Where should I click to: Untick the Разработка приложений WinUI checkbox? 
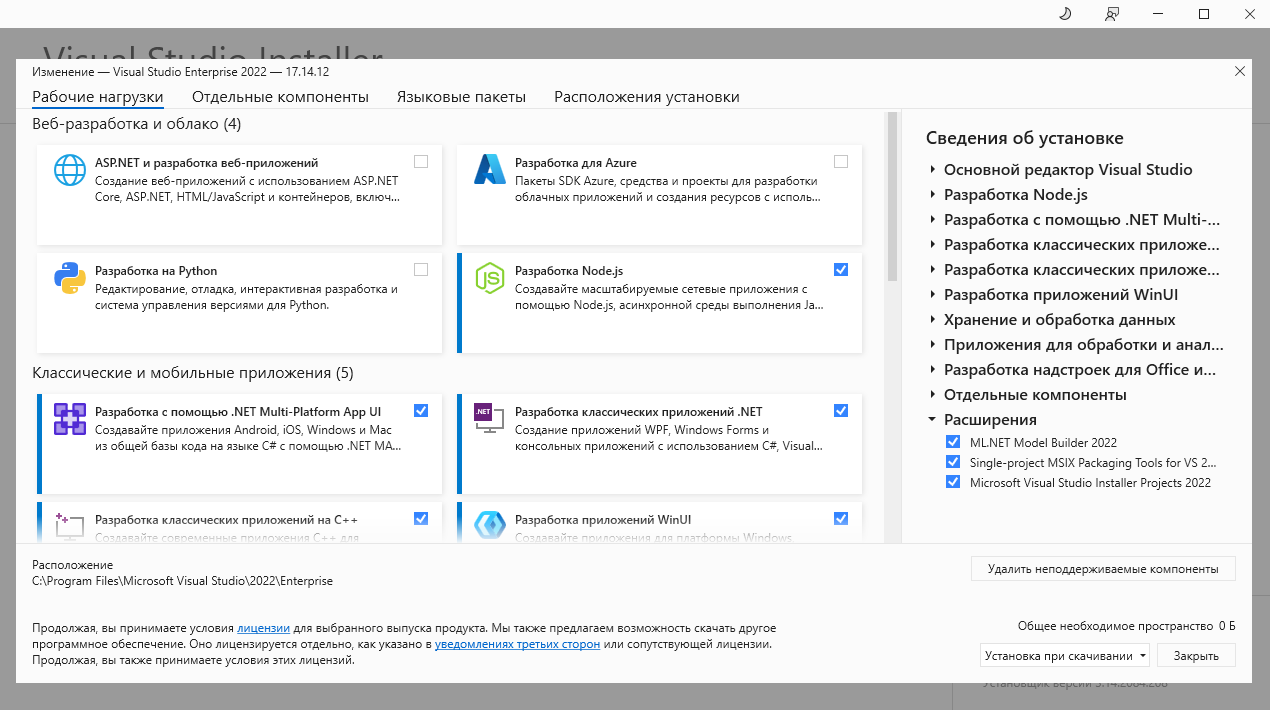tap(841, 518)
